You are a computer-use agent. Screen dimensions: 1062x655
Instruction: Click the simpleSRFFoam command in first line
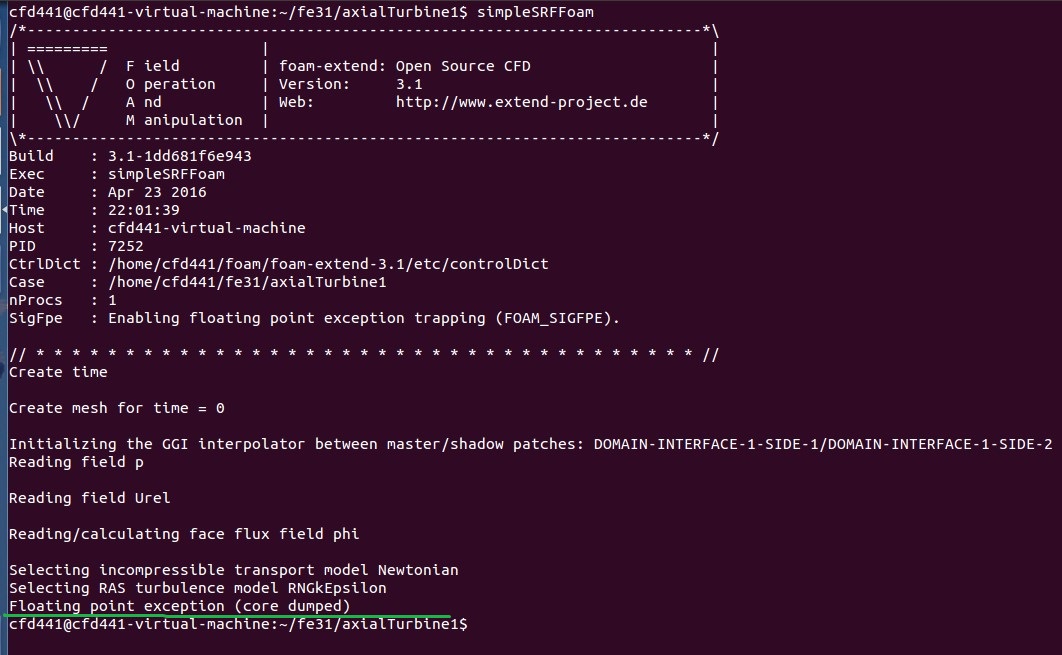tap(535, 12)
